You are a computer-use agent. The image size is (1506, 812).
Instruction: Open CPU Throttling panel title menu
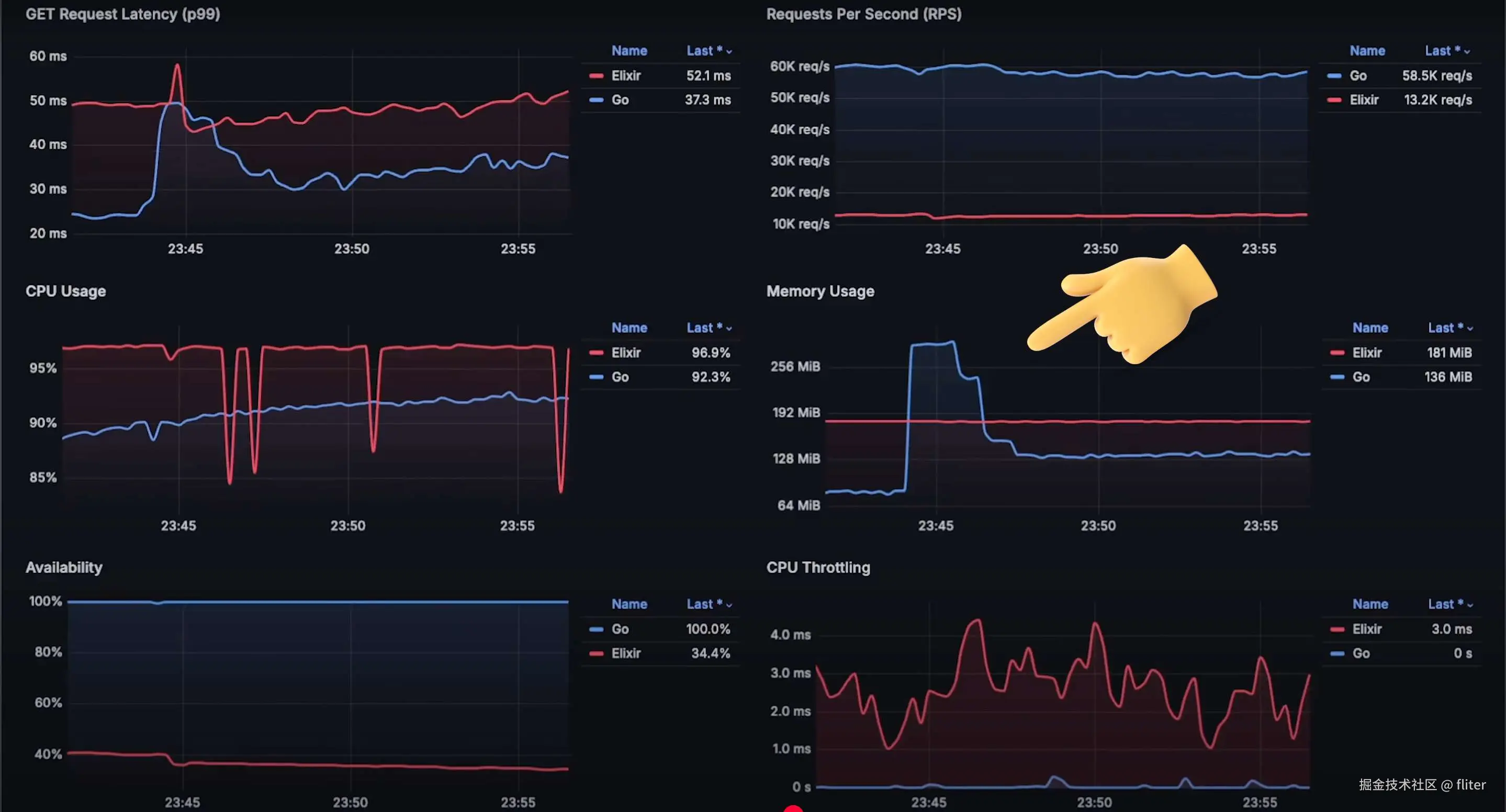(x=817, y=568)
